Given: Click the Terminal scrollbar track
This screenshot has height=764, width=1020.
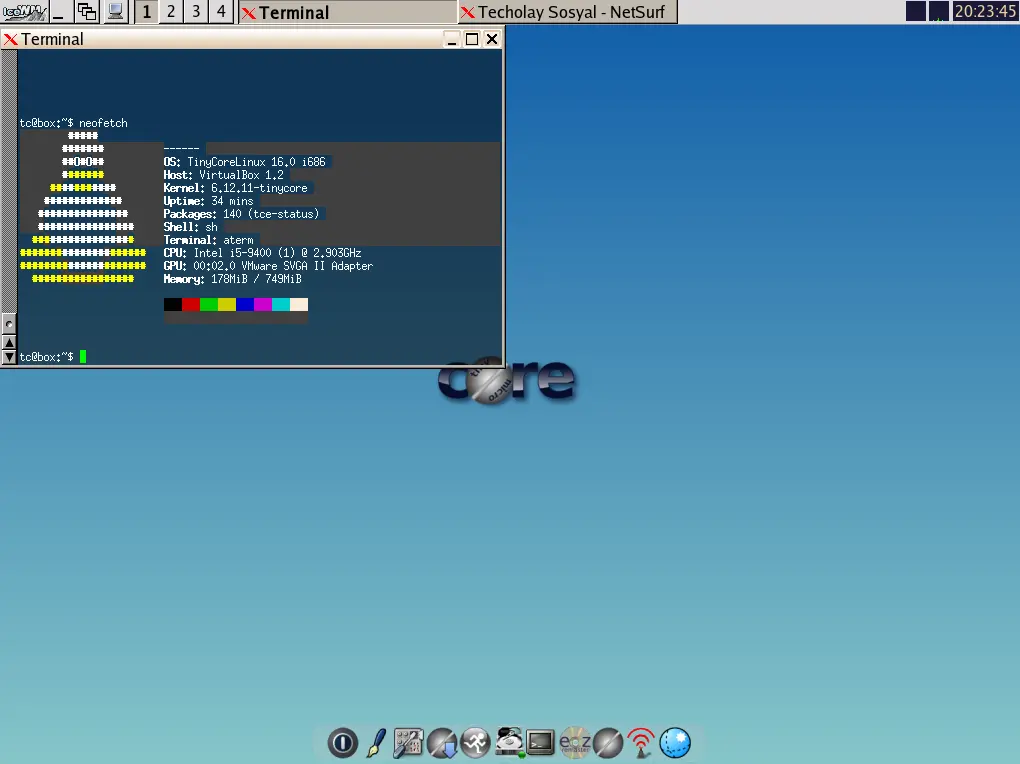Looking at the screenshot, I should 9,182.
